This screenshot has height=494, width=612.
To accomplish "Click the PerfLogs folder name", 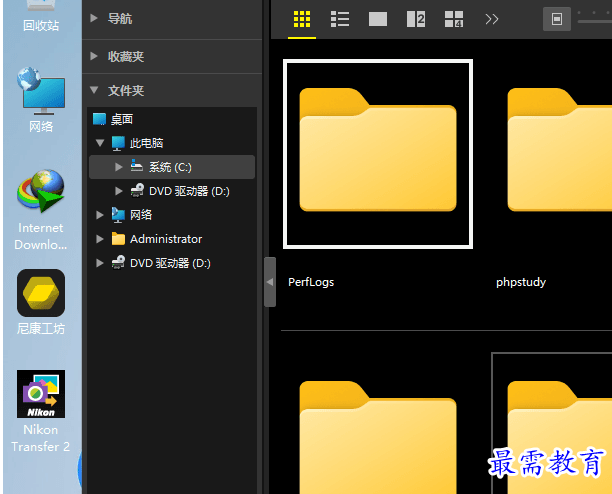I will tap(311, 282).
